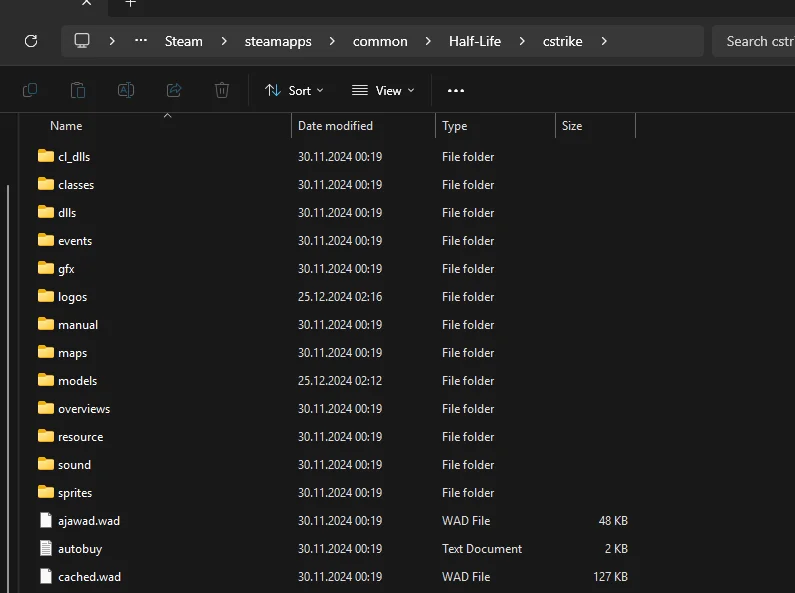The image size is (795, 593).
Task: Expand chevron after cstrike breadcrumb
Action: [x=604, y=41]
